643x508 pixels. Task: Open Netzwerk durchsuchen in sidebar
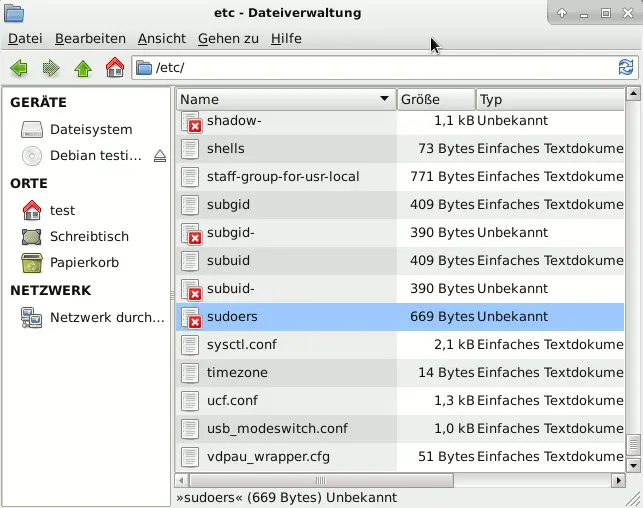pos(106,318)
